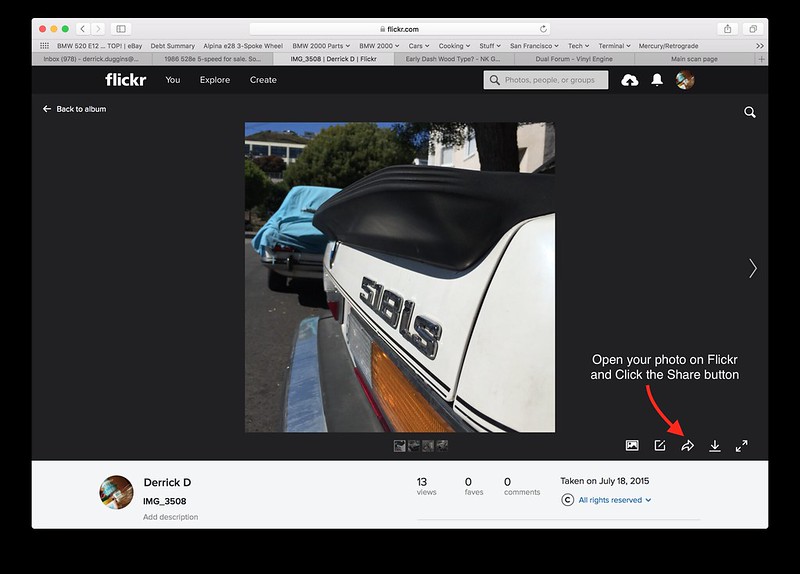Open the Explore menu on Flickr
800x574 pixels.
coord(214,80)
